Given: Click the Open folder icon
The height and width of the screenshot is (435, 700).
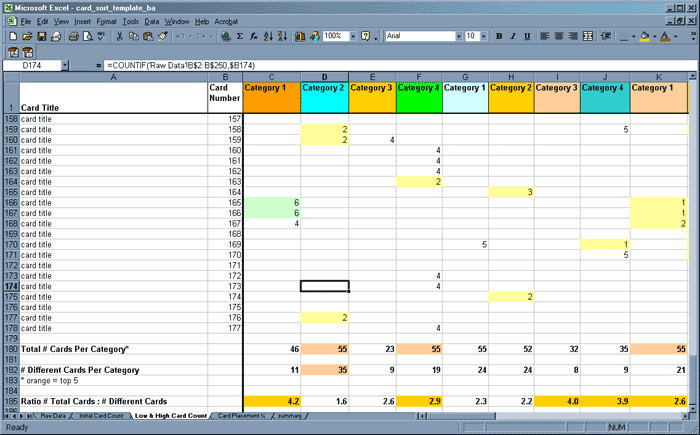Looking at the screenshot, I should click(x=26, y=36).
